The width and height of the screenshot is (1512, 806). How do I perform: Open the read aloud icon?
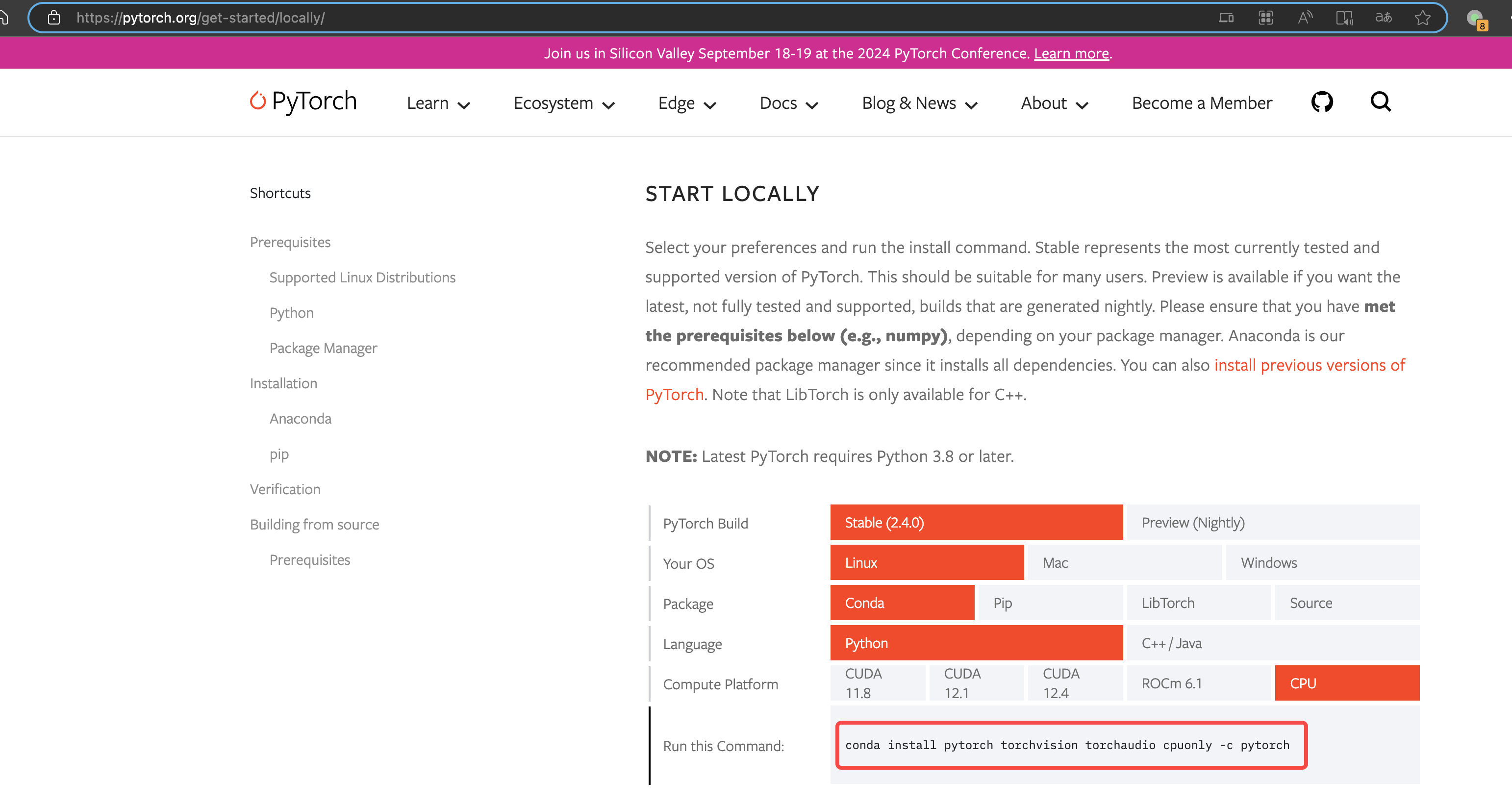[1305, 18]
